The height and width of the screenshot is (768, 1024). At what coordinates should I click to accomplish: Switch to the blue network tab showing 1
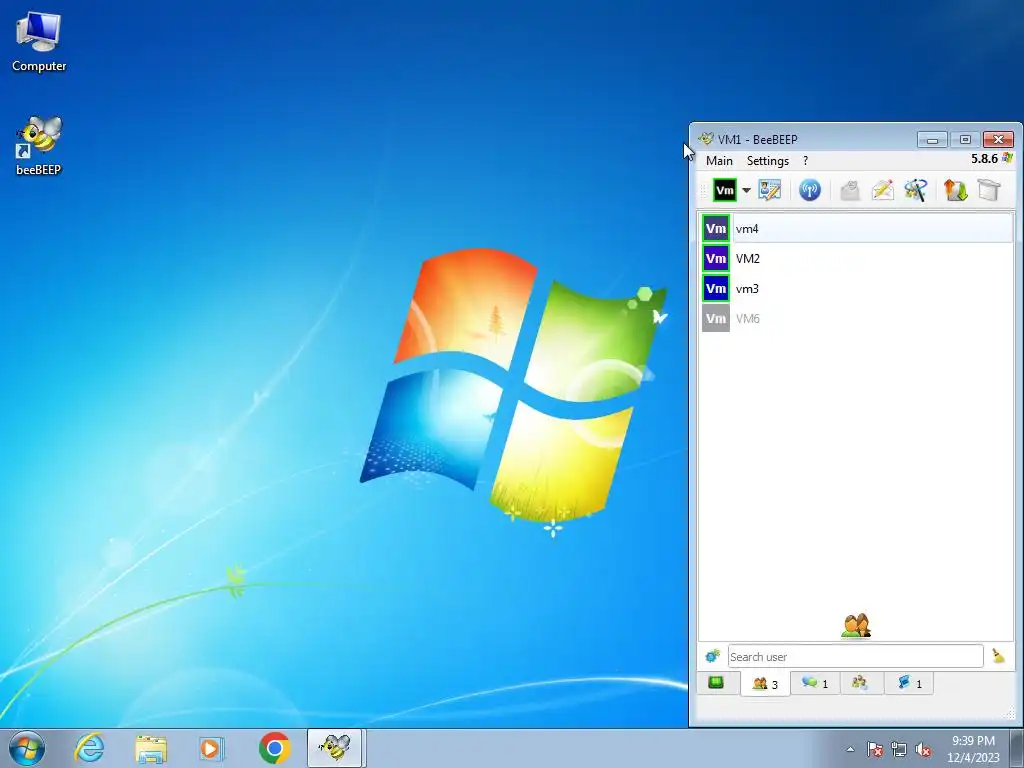click(x=909, y=683)
